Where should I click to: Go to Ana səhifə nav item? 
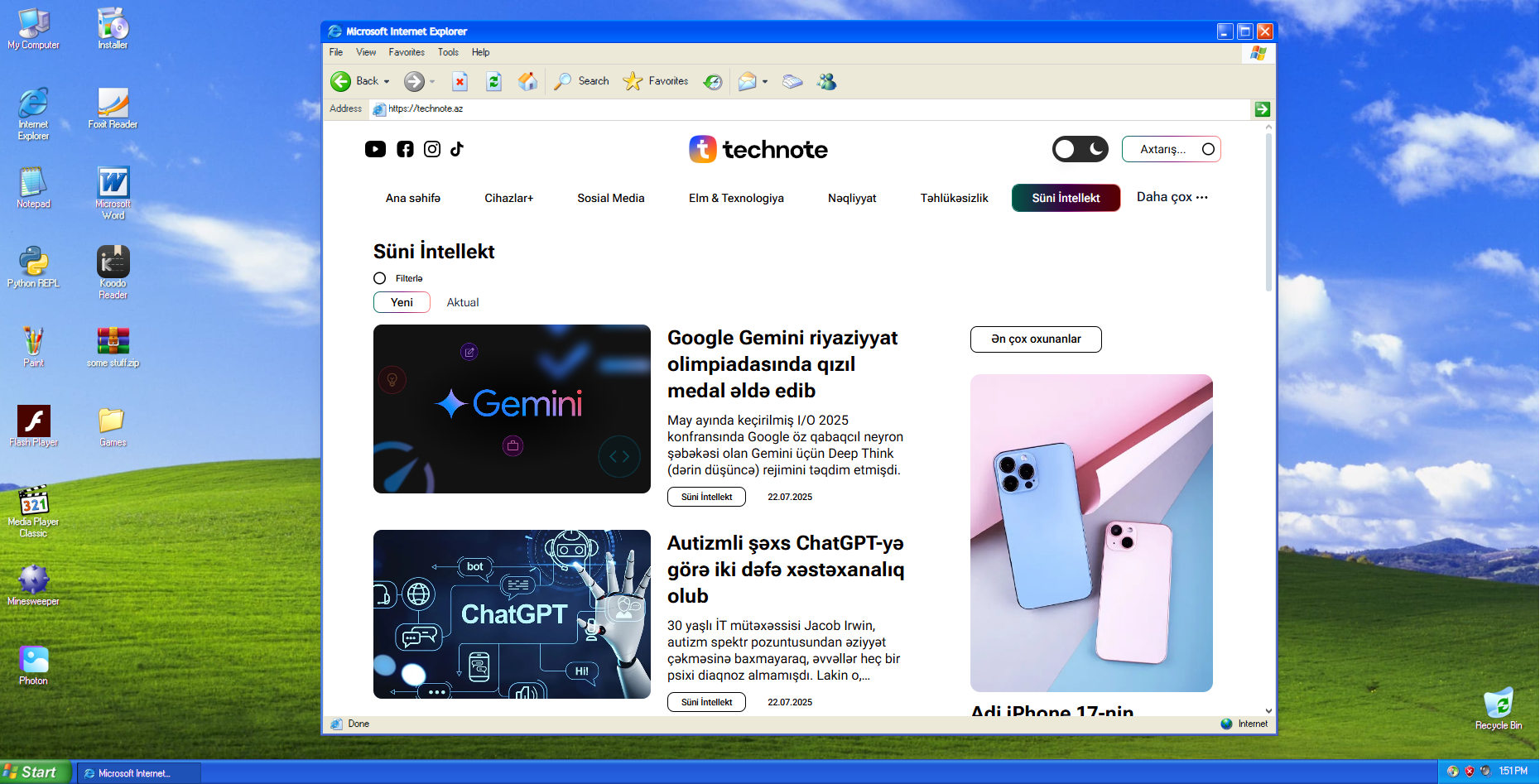(x=413, y=198)
